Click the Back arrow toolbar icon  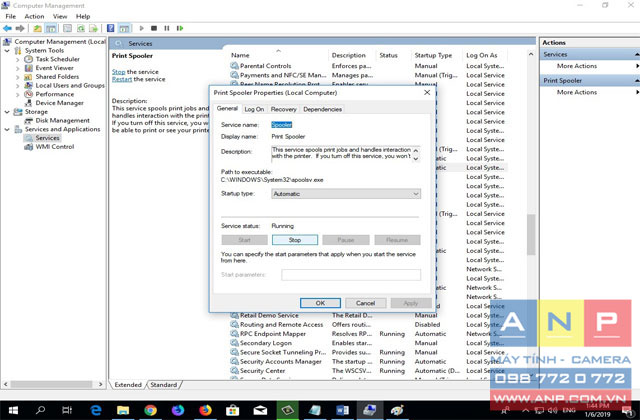pyautogui.click(x=7, y=28)
